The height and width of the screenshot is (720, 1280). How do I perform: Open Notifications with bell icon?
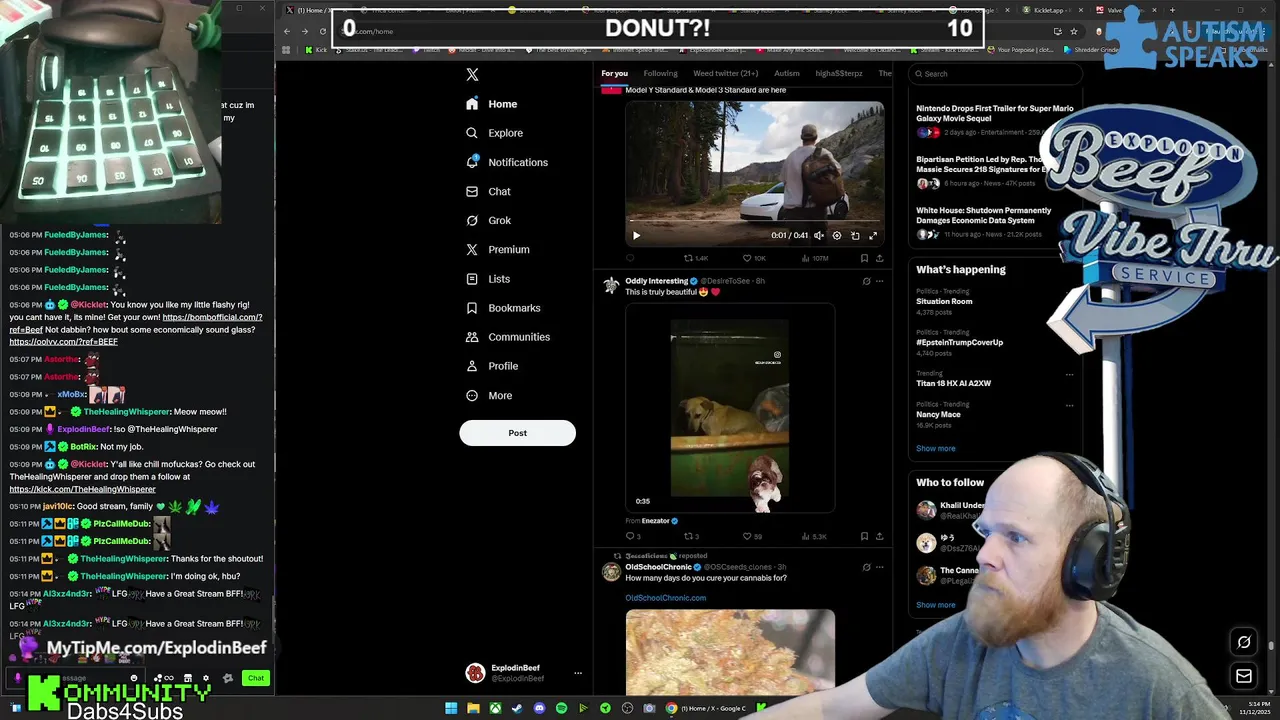coord(507,162)
